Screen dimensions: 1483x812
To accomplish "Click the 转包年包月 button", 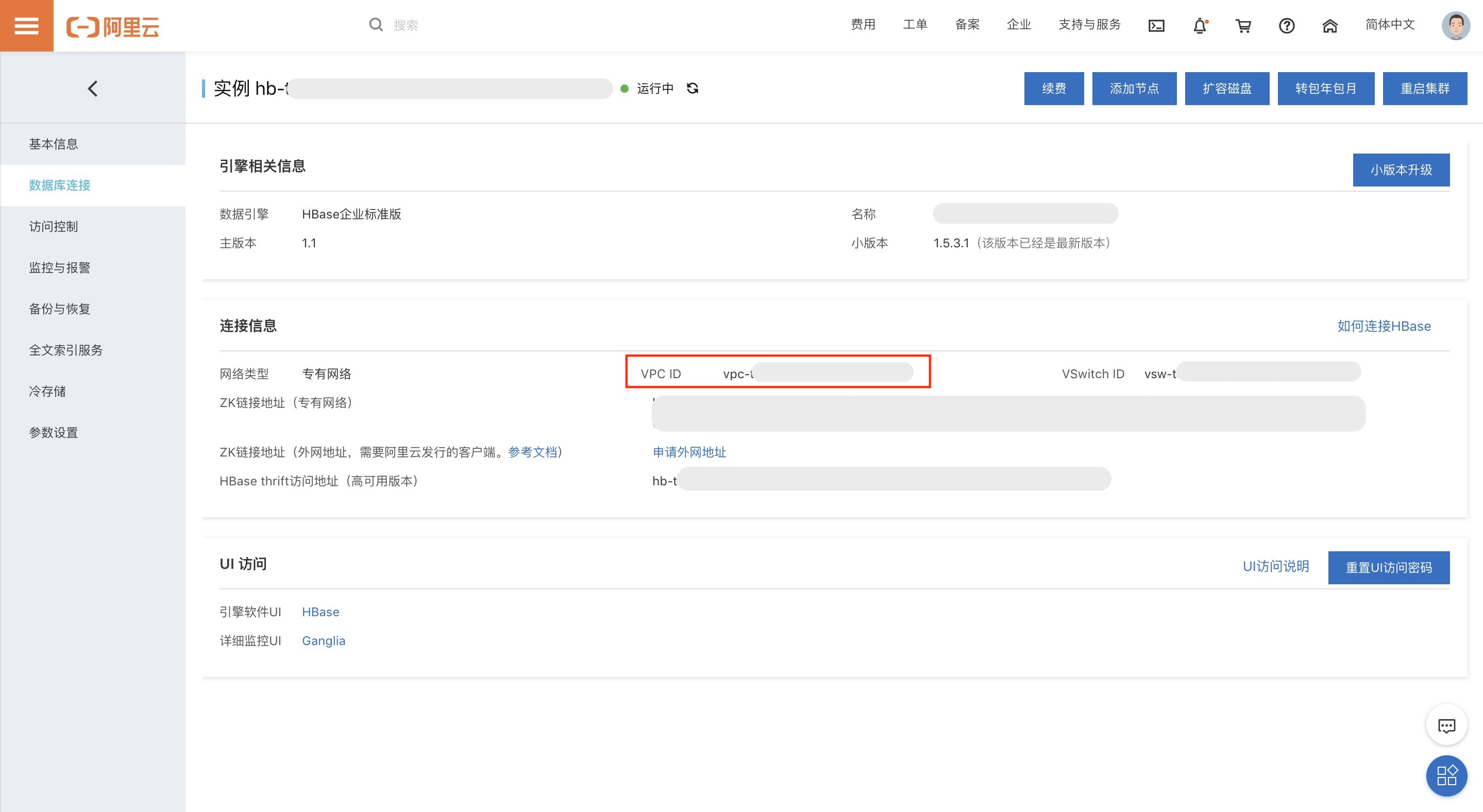I will [1326, 89].
